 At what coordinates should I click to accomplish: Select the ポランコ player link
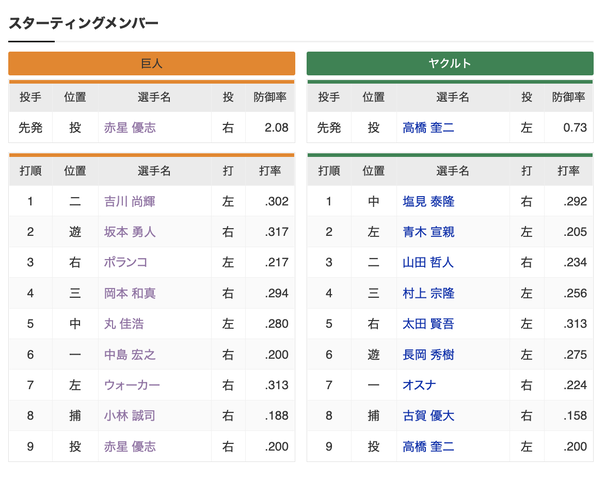[126, 262]
